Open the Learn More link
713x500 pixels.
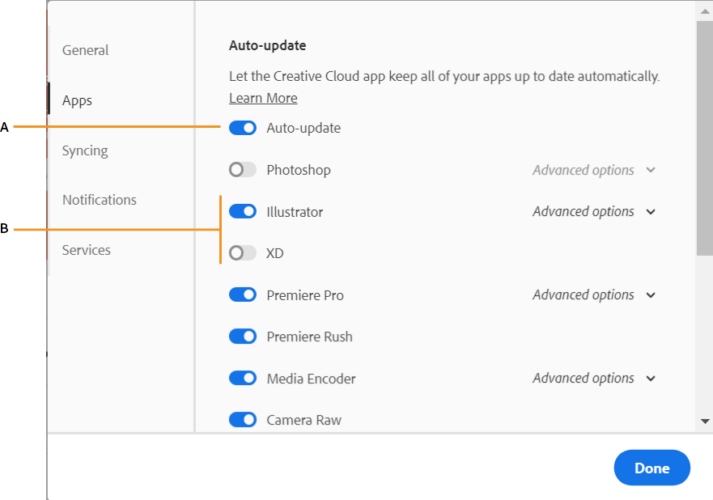263,98
